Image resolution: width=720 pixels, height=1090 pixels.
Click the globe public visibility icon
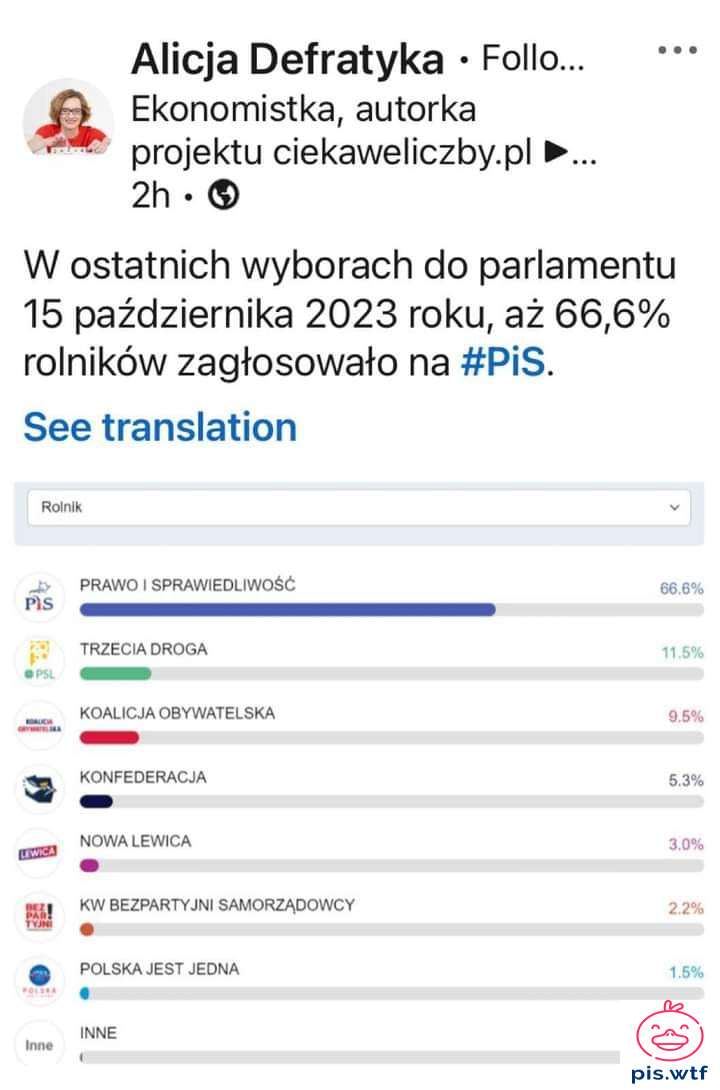[x=223, y=196]
